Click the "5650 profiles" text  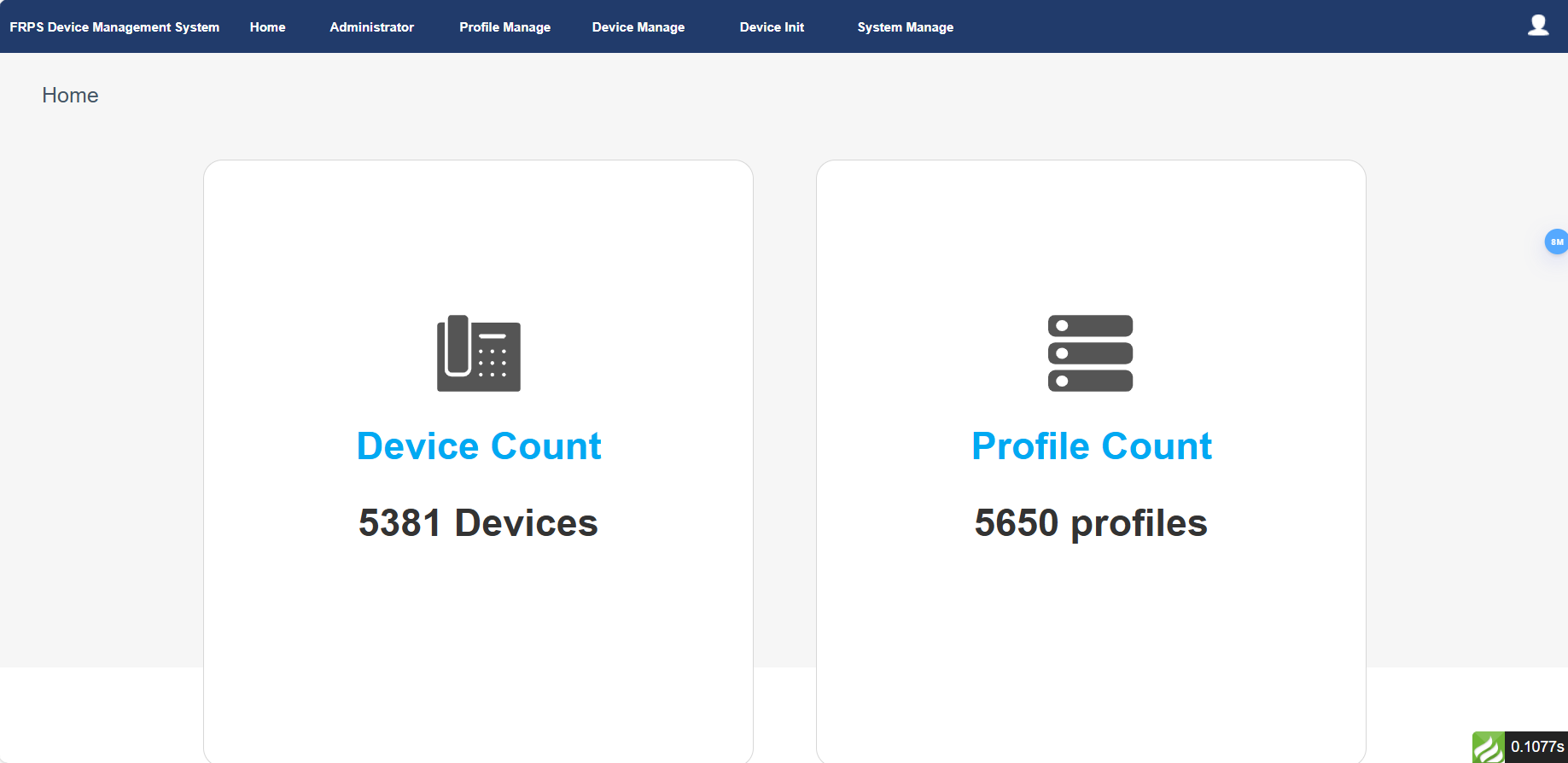pyautogui.click(x=1091, y=523)
